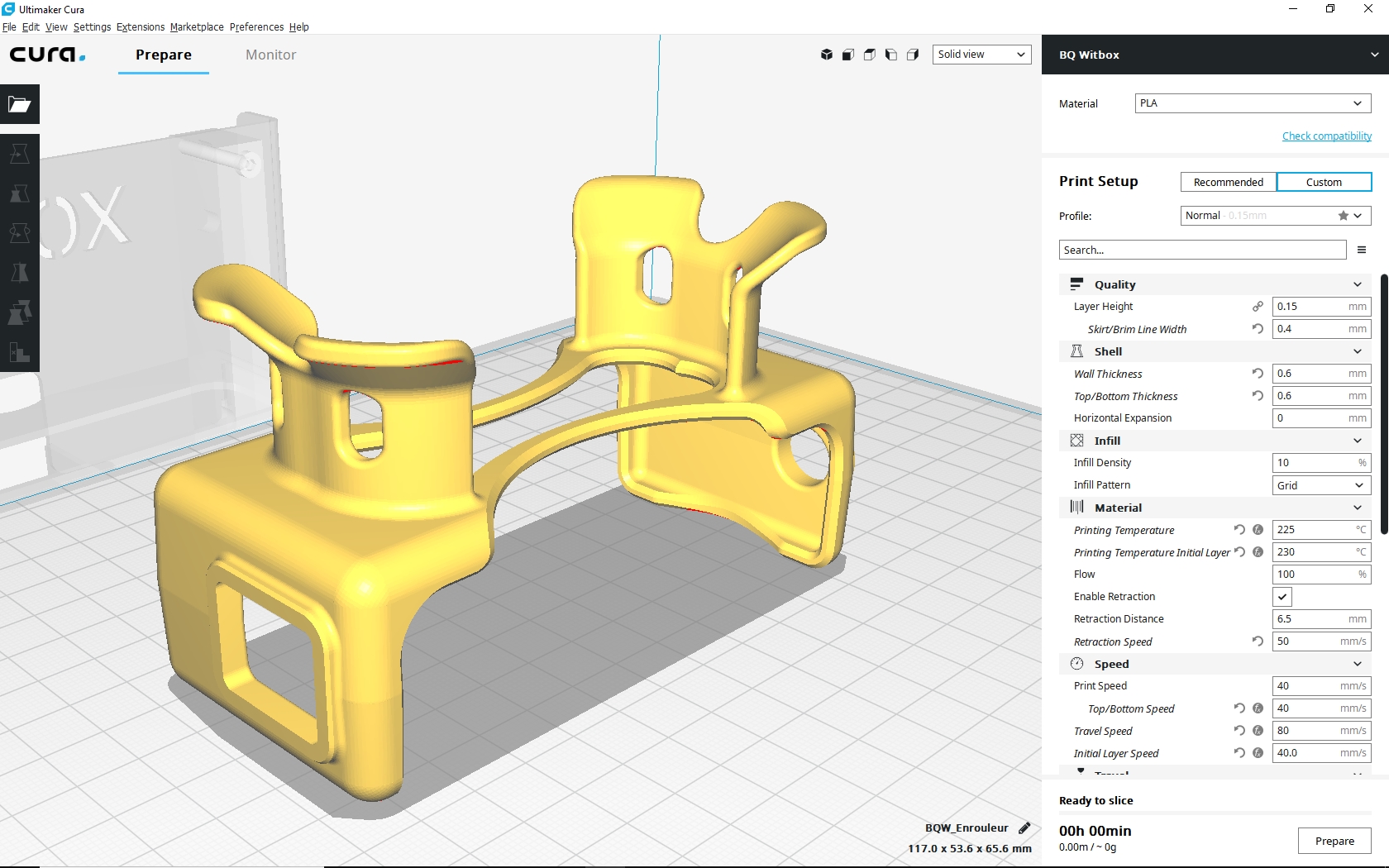Image resolution: width=1389 pixels, height=868 pixels.
Task: Switch print setup to Custom mode
Action: pos(1324,182)
